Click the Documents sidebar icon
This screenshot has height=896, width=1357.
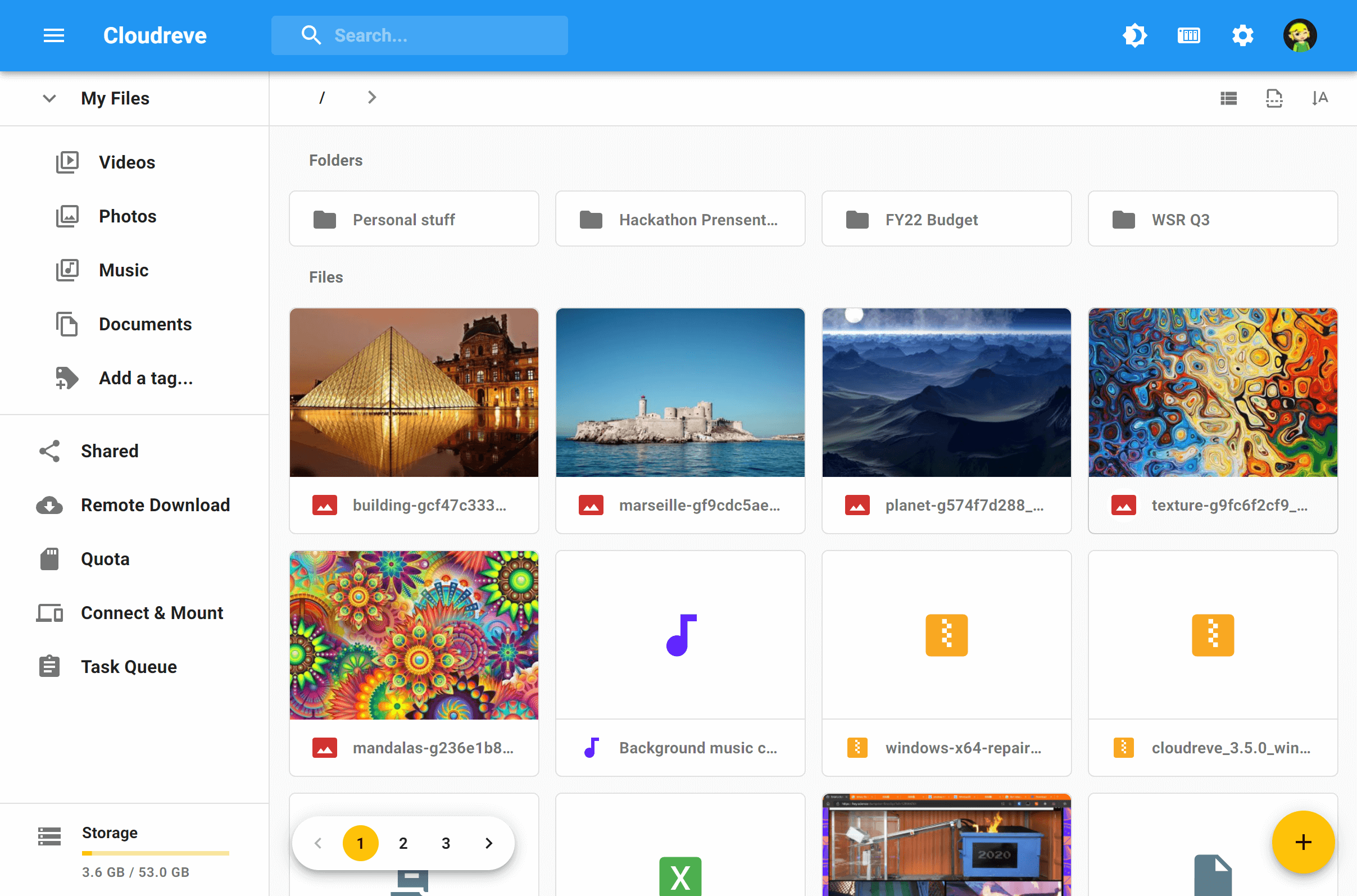67,324
